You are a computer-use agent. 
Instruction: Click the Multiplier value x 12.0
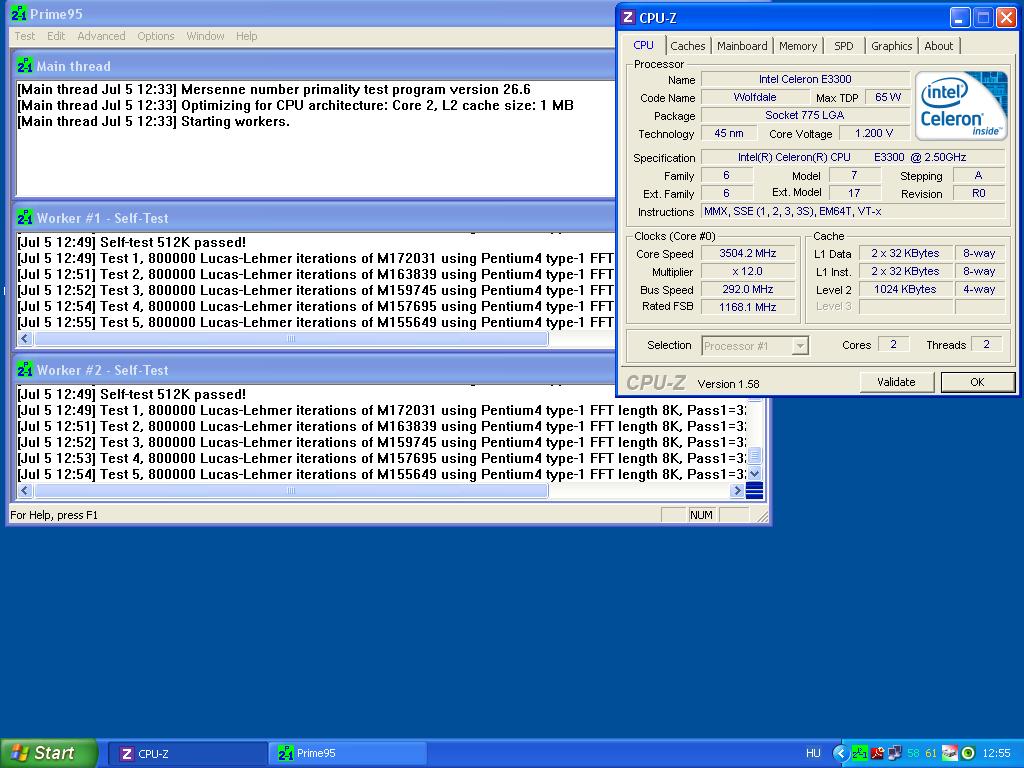click(748, 271)
